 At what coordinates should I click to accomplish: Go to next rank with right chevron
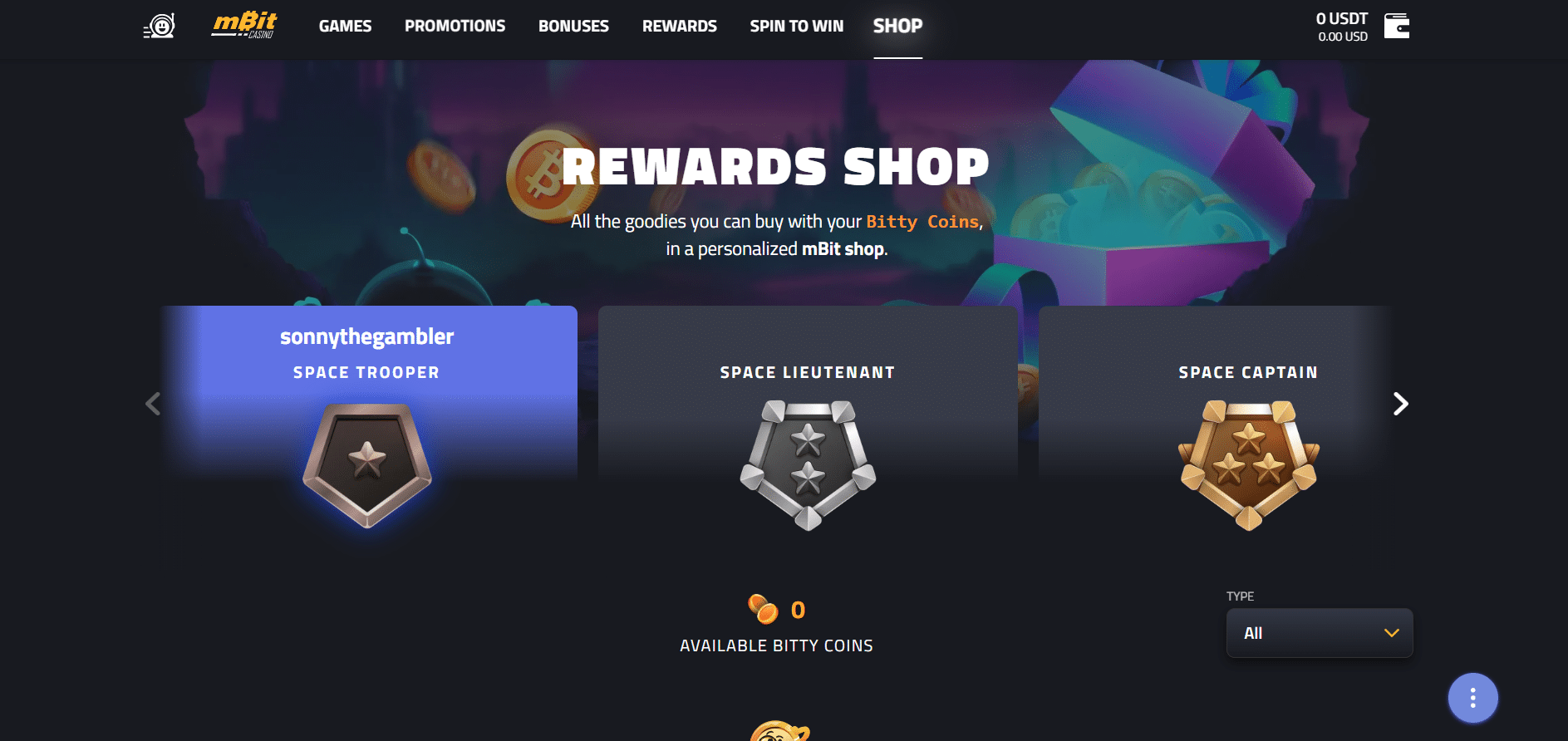[x=1401, y=404]
